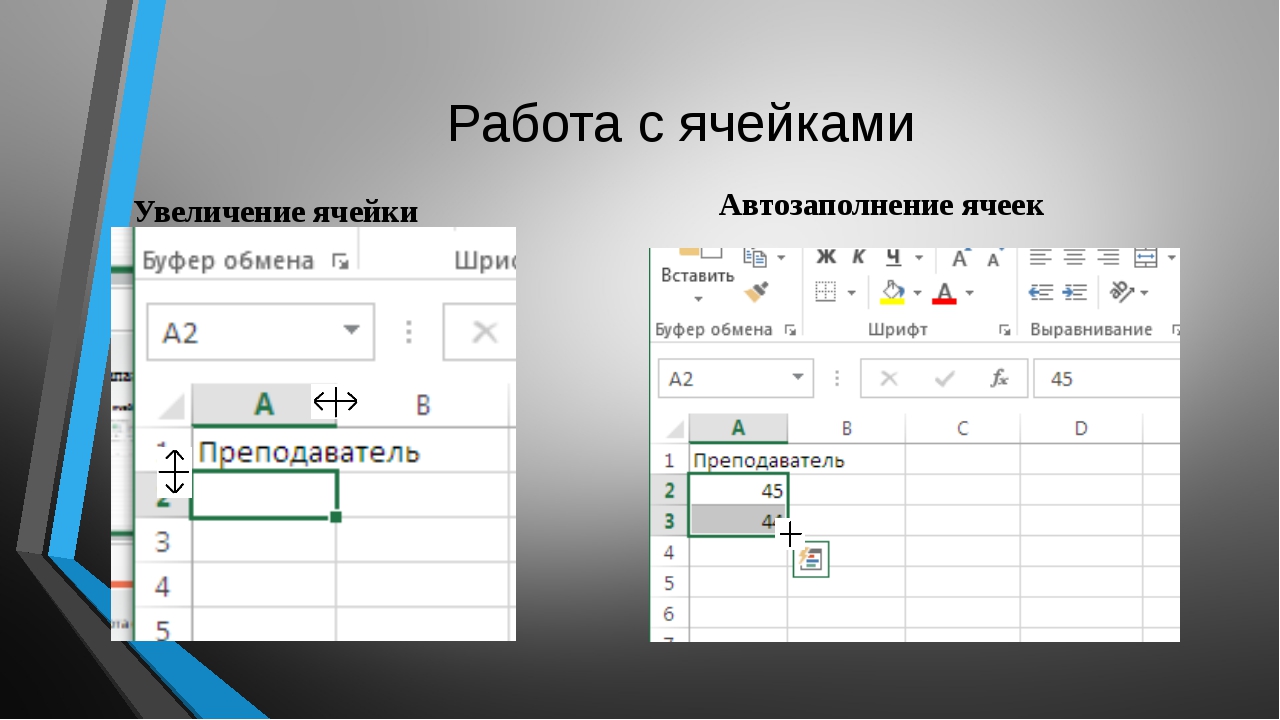The width and height of the screenshot is (1280, 720).
Task: Expand name box dropdown in right Excel
Action: [798, 378]
